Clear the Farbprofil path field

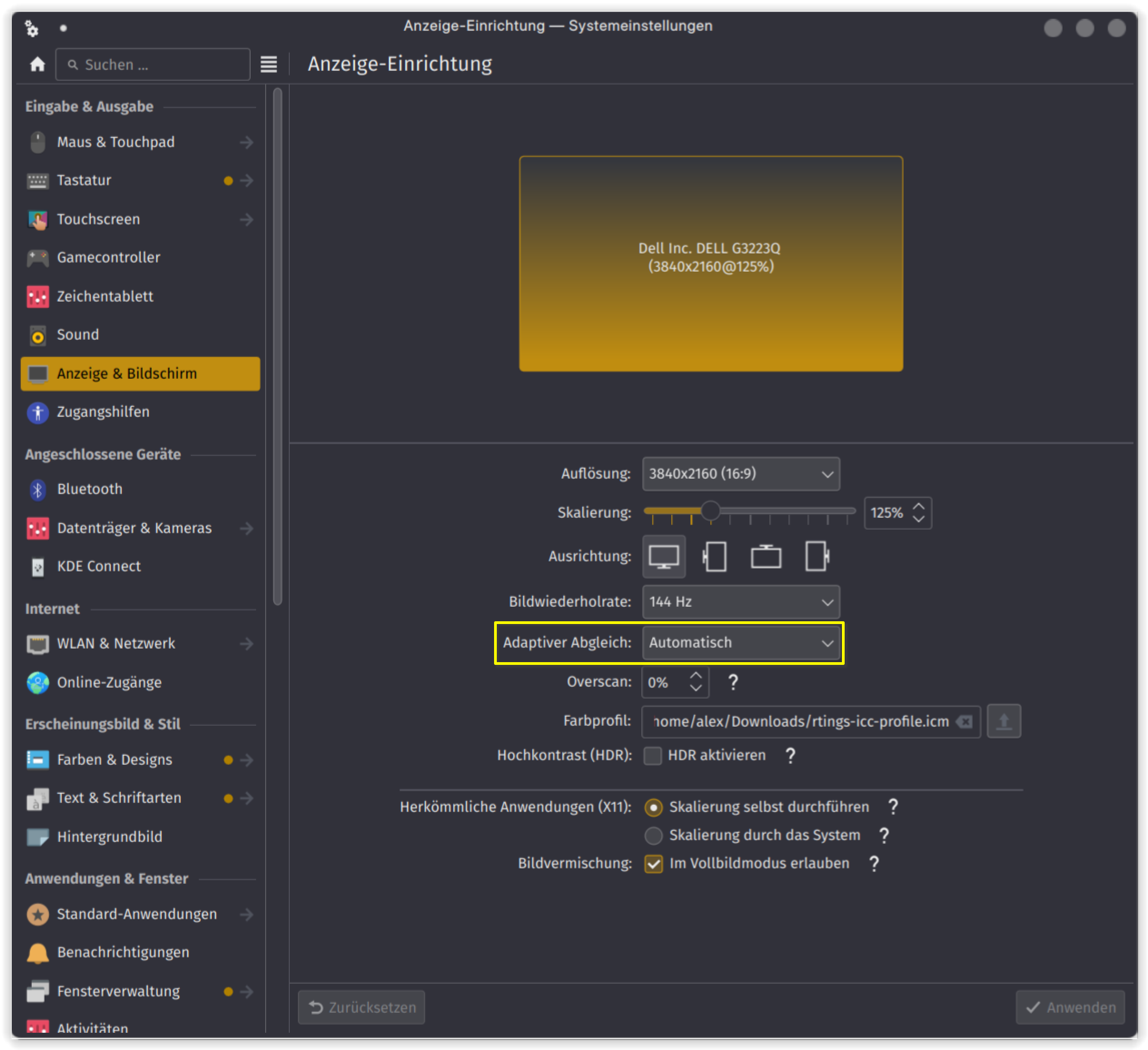(x=965, y=722)
